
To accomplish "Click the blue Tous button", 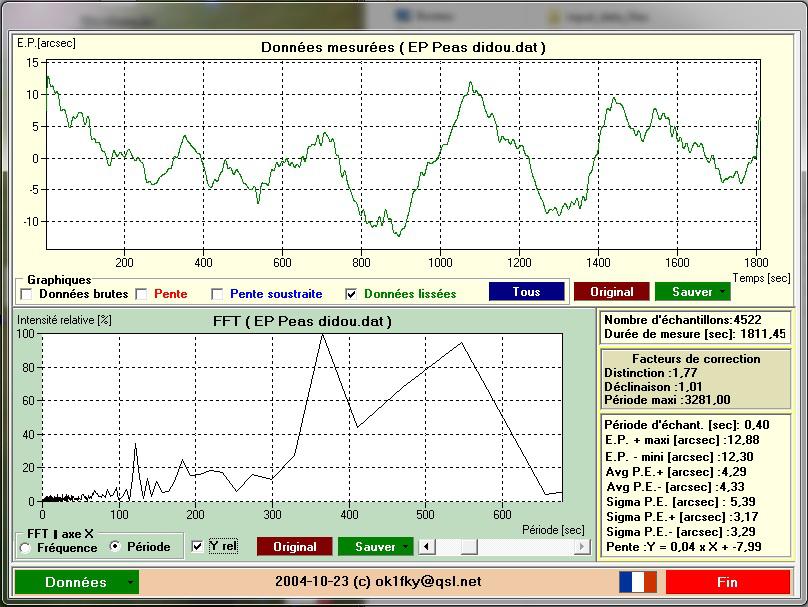I will (527, 292).
